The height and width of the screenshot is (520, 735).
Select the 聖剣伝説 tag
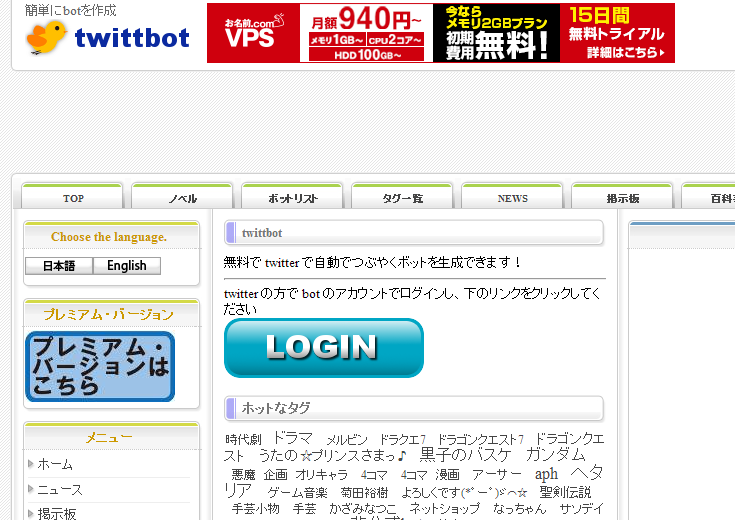(565, 492)
